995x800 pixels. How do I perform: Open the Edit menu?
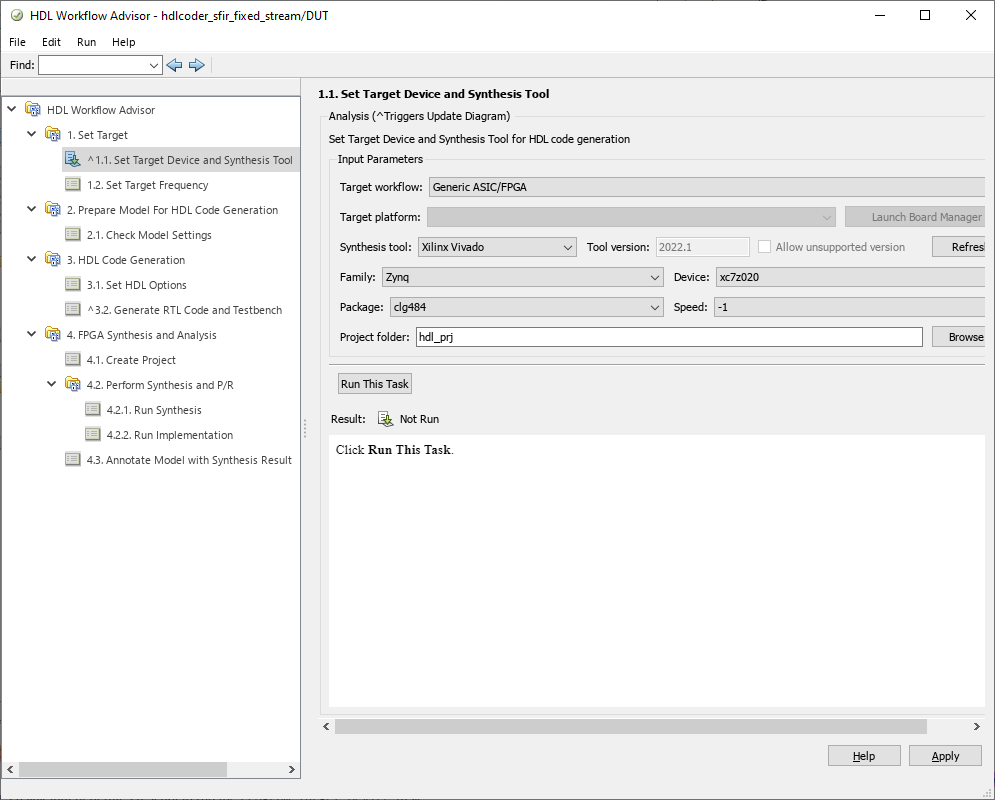point(51,42)
